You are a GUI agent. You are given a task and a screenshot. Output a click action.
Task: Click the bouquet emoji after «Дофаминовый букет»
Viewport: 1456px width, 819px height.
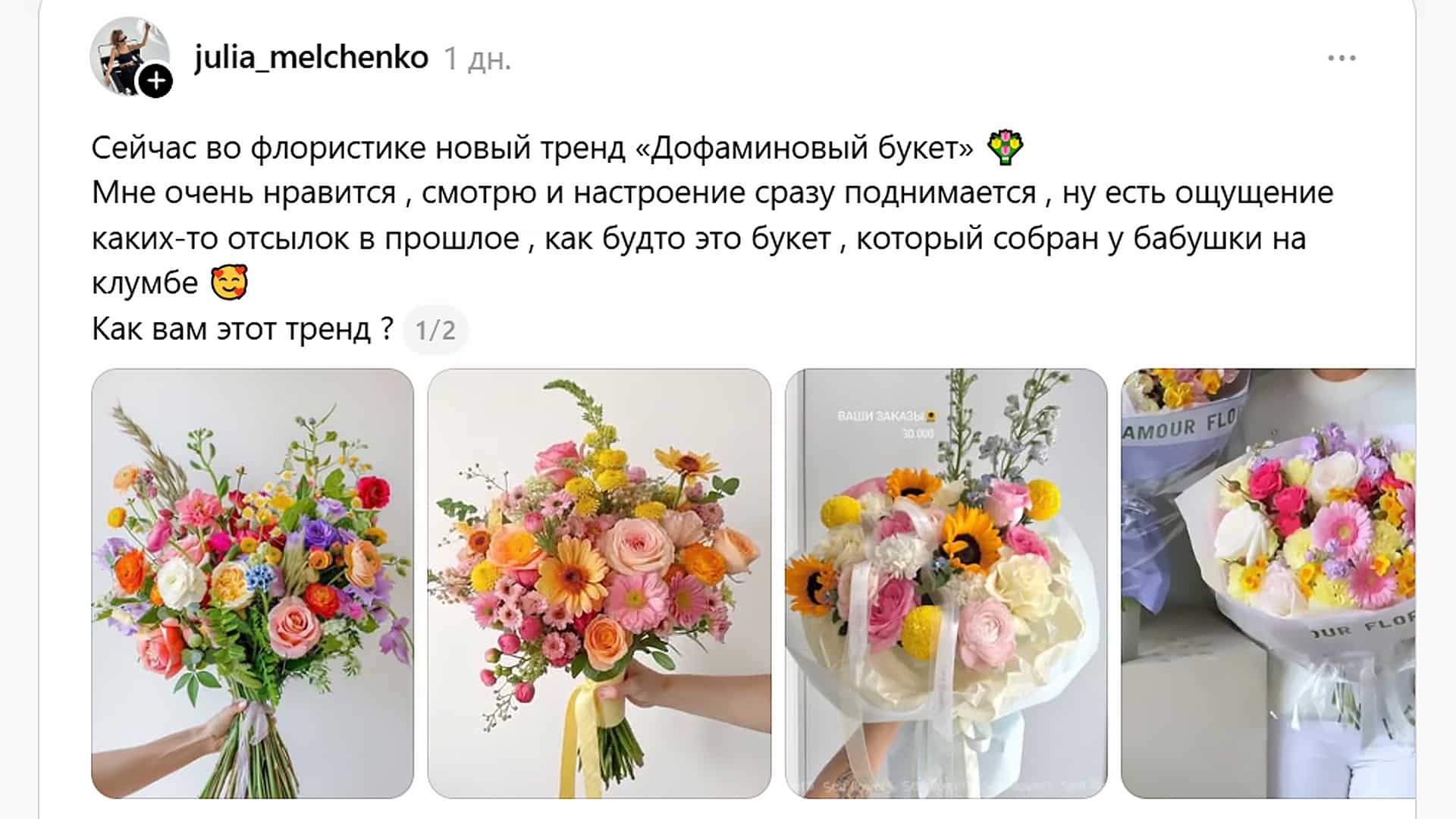point(1006,147)
